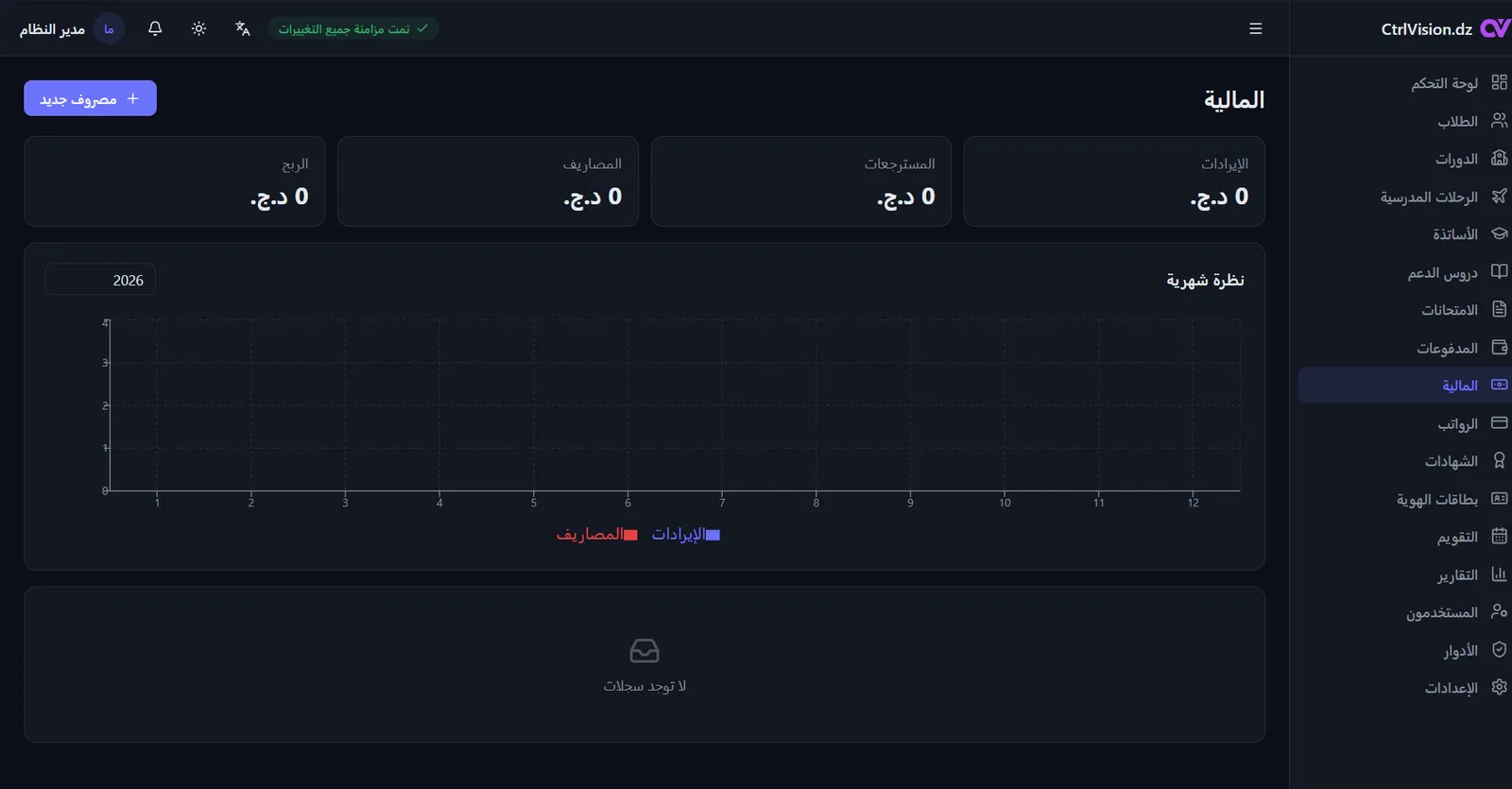Click the الأساتذة graduation cap icon
The height and width of the screenshot is (789, 1512).
click(1499, 233)
